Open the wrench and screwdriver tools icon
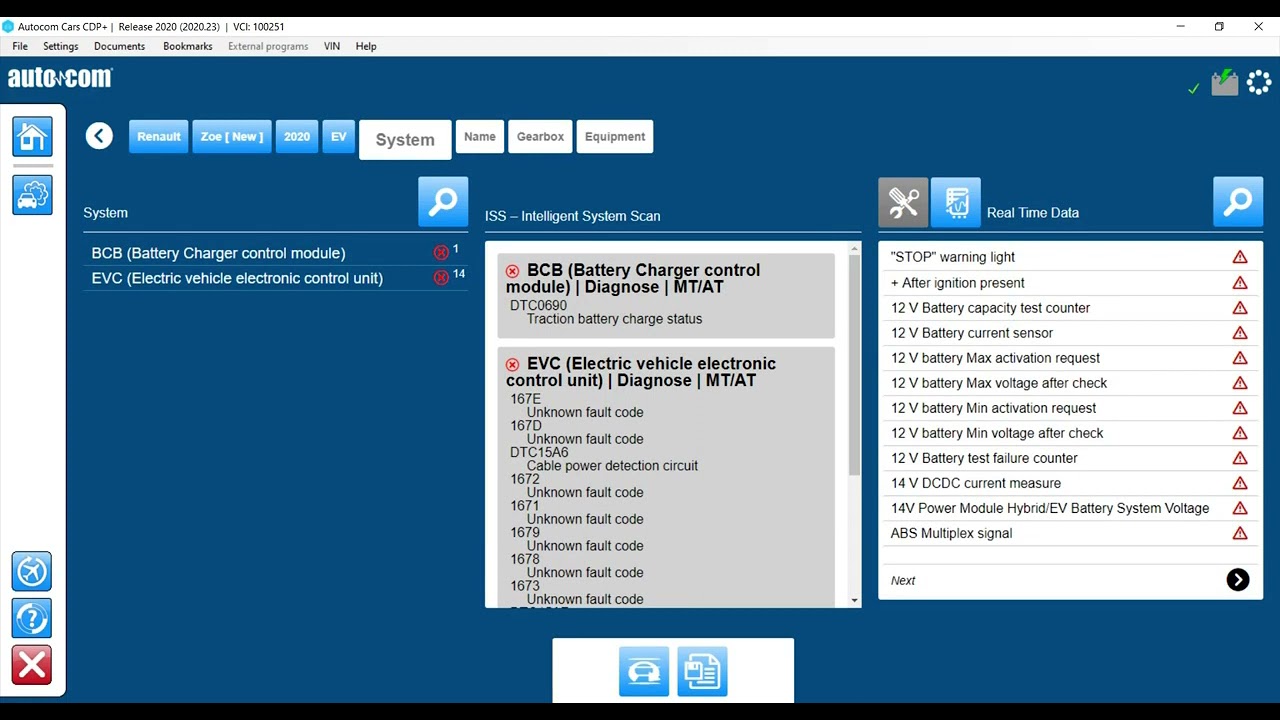Screen dimensions: 1280x720 (x=903, y=202)
